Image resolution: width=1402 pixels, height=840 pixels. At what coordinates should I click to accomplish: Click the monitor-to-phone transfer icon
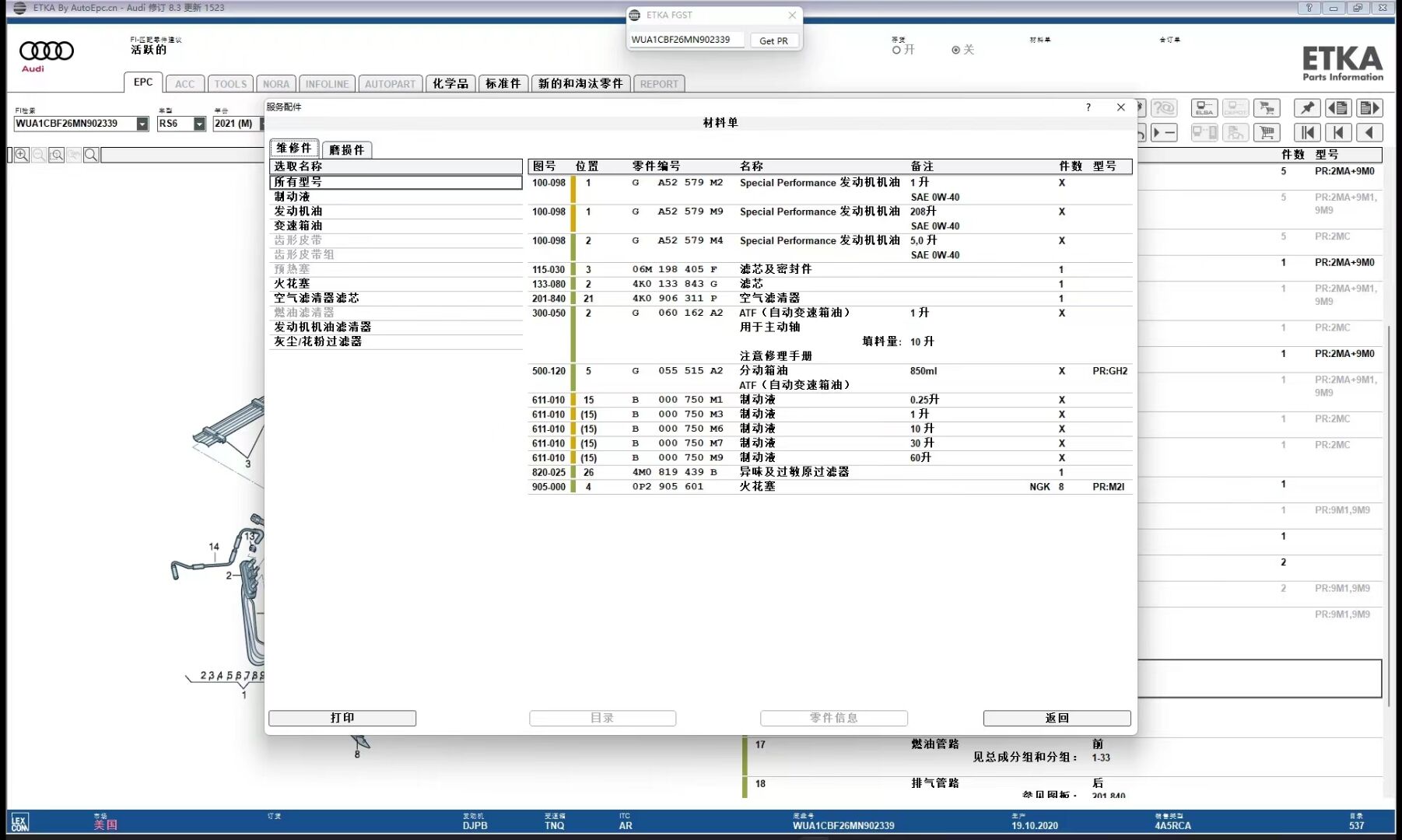(x=1204, y=133)
